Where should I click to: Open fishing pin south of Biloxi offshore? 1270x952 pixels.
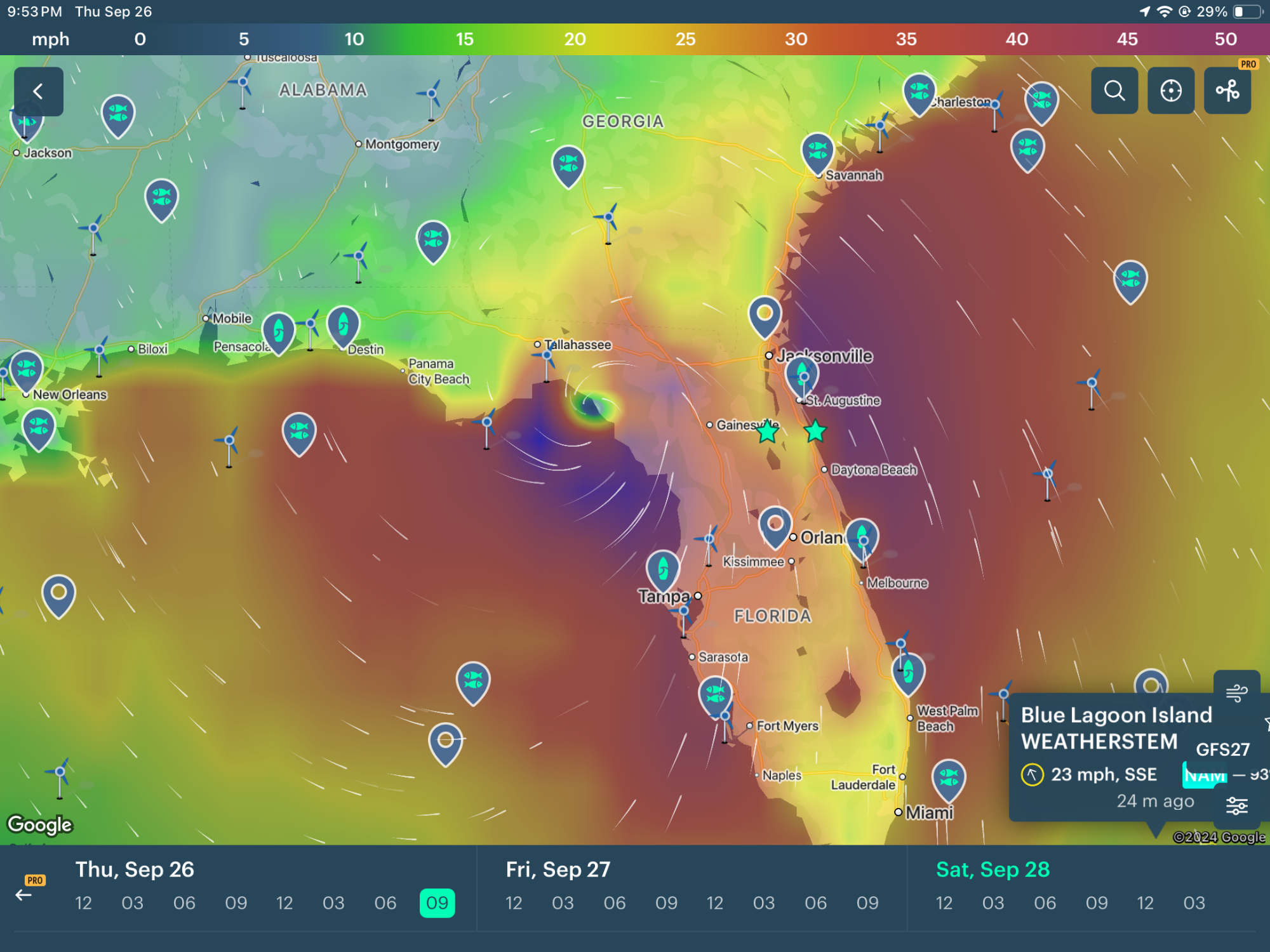click(299, 433)
